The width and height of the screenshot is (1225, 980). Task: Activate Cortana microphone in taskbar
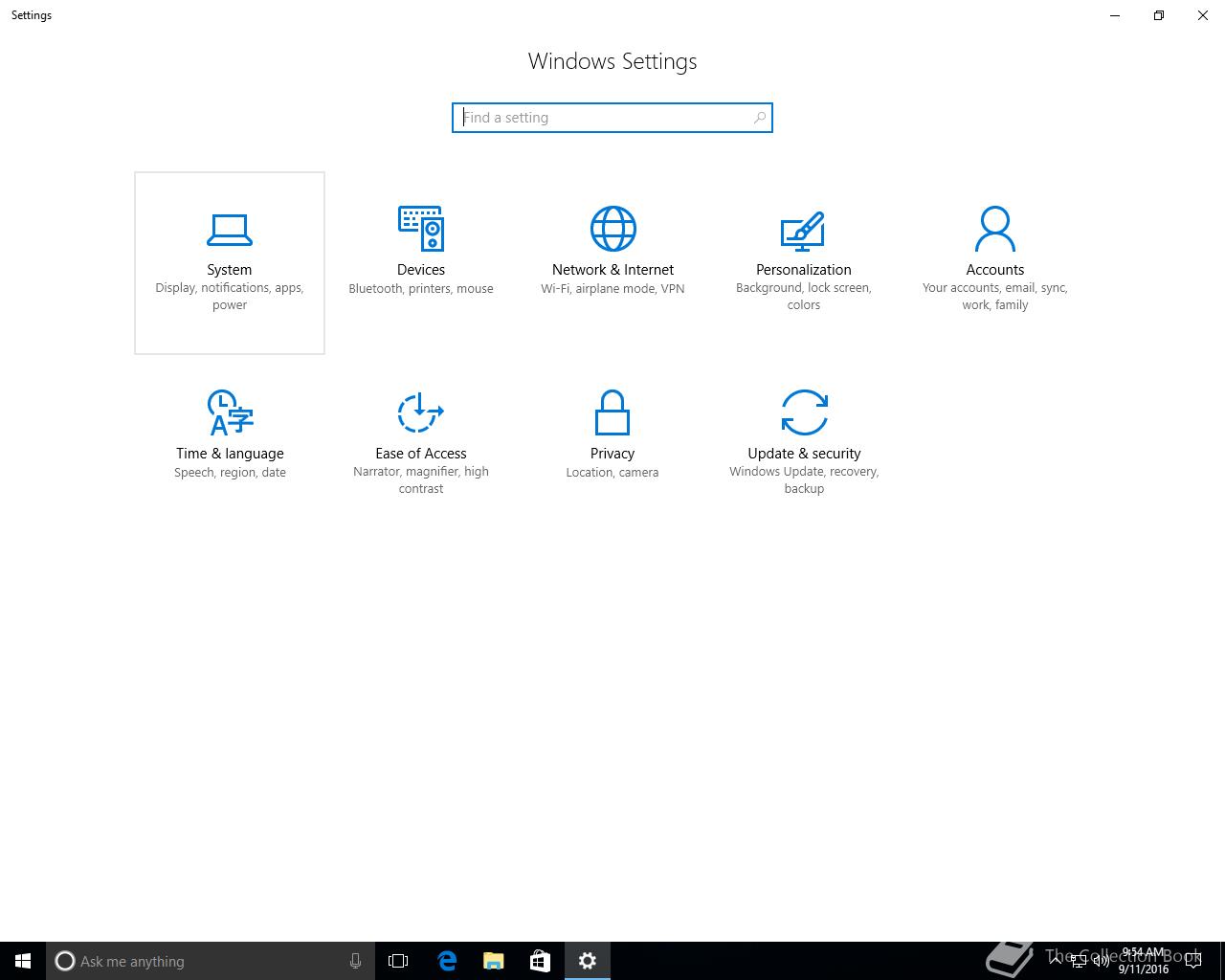[x=355, y=961]
